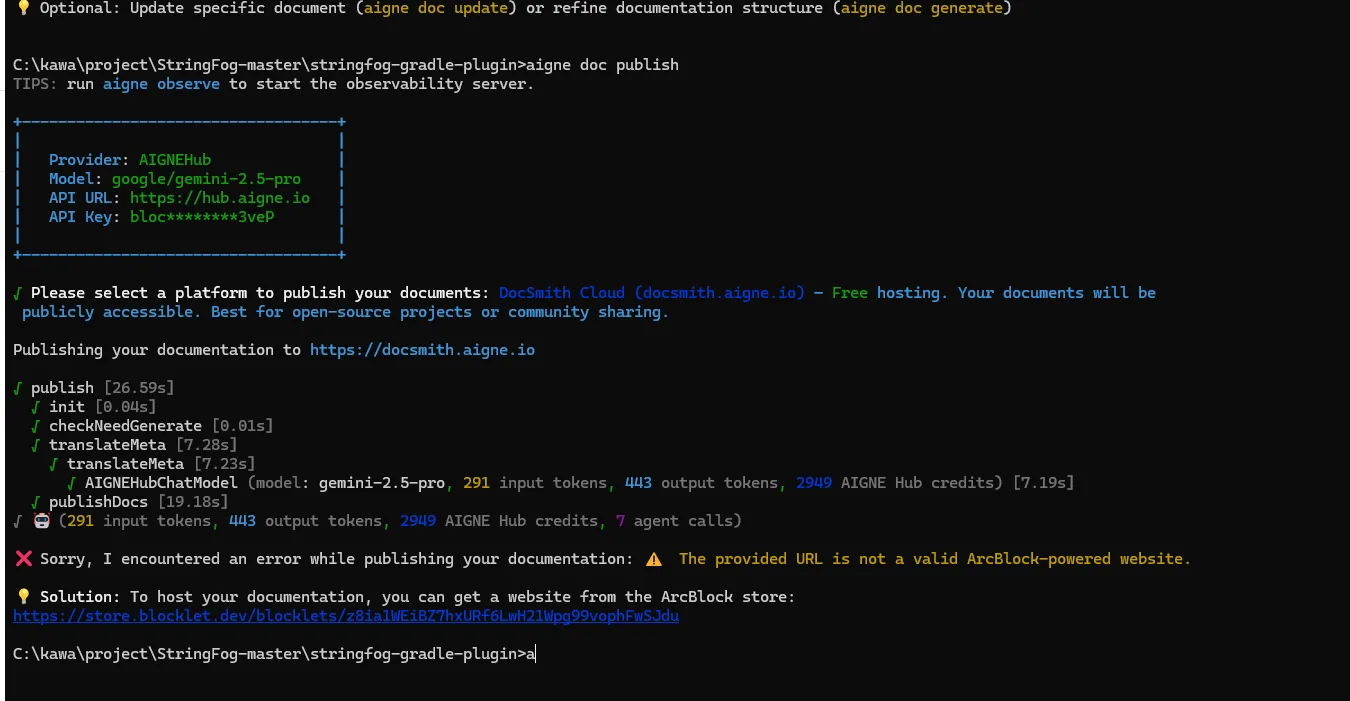Click the 'aigne doc publish' command text
The width and height of the screenshot is (1350, 701).
(x=602, y=65)
